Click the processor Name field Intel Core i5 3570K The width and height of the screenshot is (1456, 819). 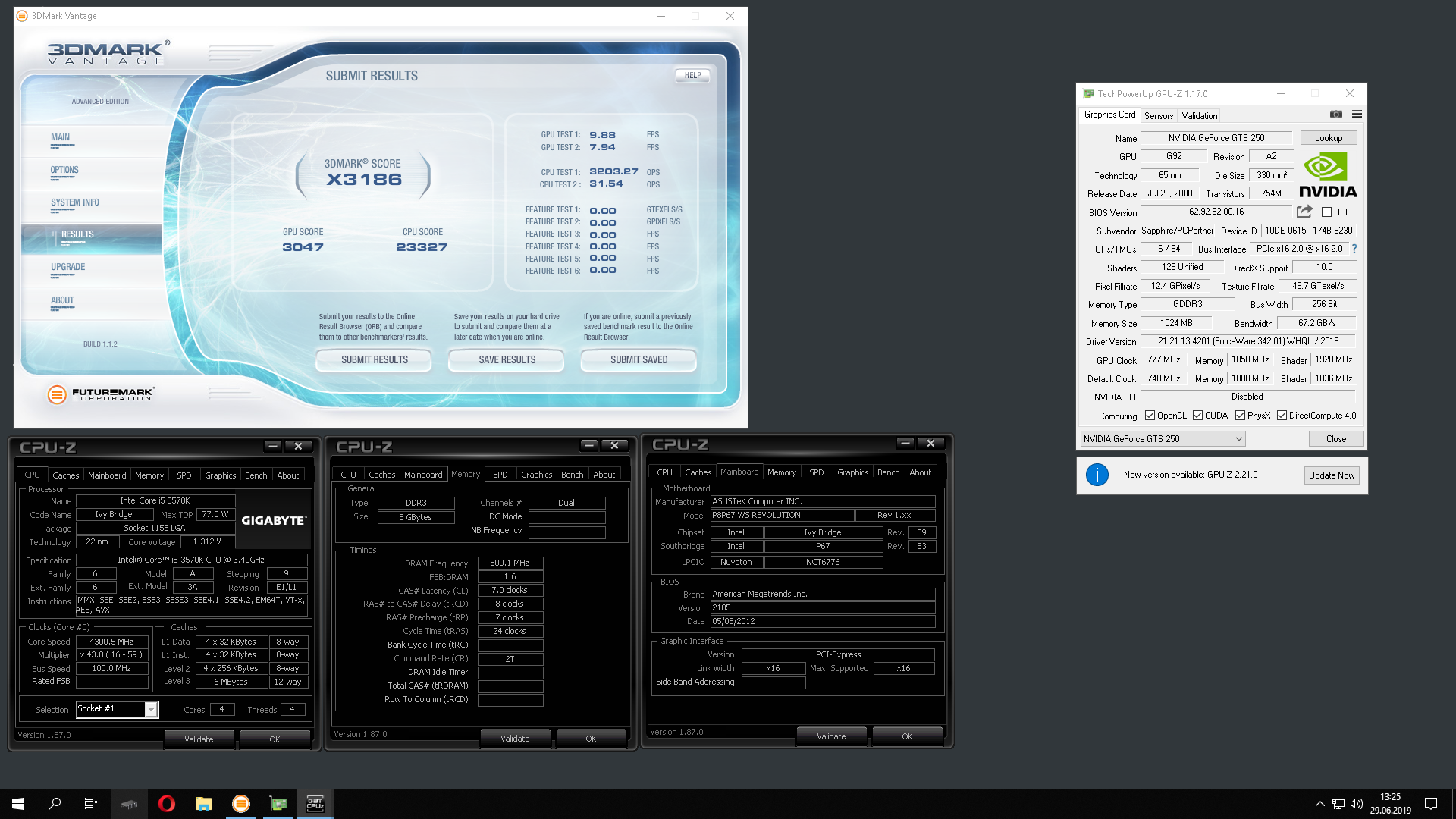coord(155,500)
